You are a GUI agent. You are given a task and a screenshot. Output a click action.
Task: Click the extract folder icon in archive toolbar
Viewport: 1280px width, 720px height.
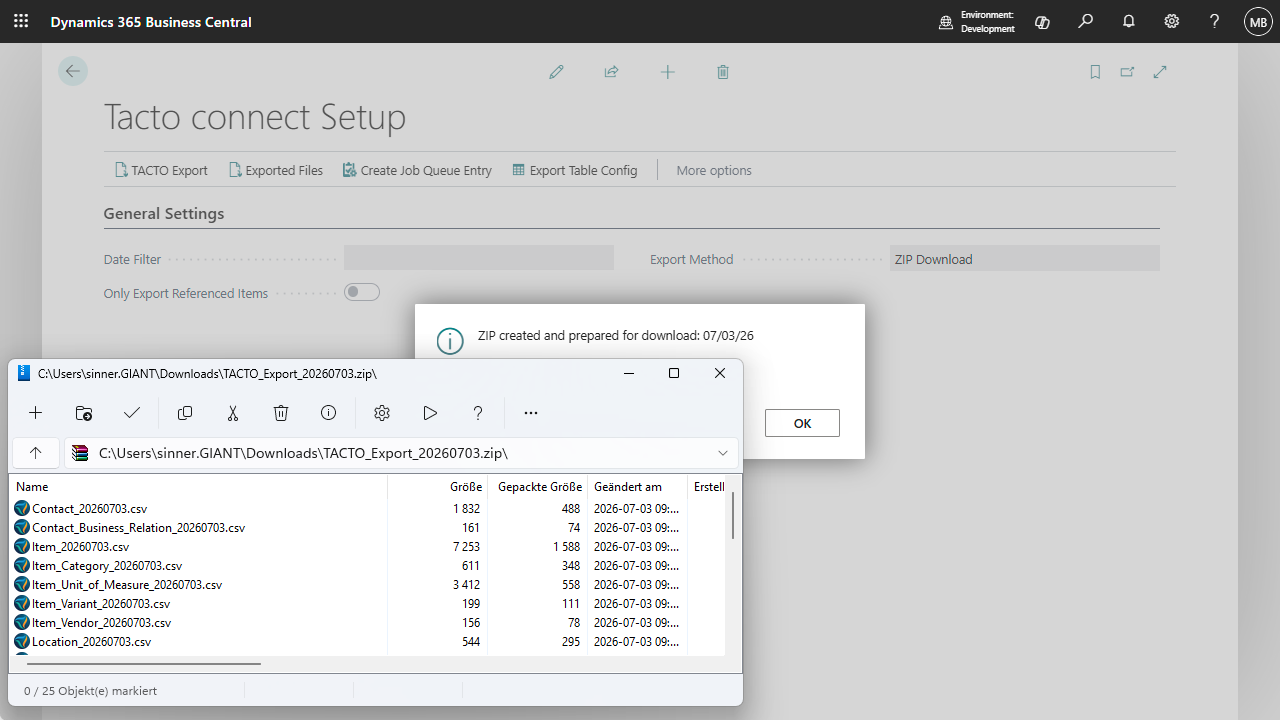pyautogui.click(x=84, y=413)
